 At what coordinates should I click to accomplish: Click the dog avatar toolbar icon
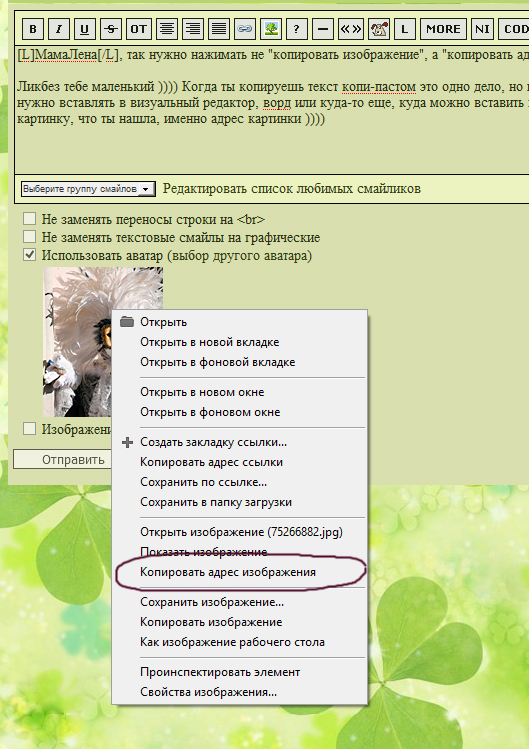coord(378,29)
